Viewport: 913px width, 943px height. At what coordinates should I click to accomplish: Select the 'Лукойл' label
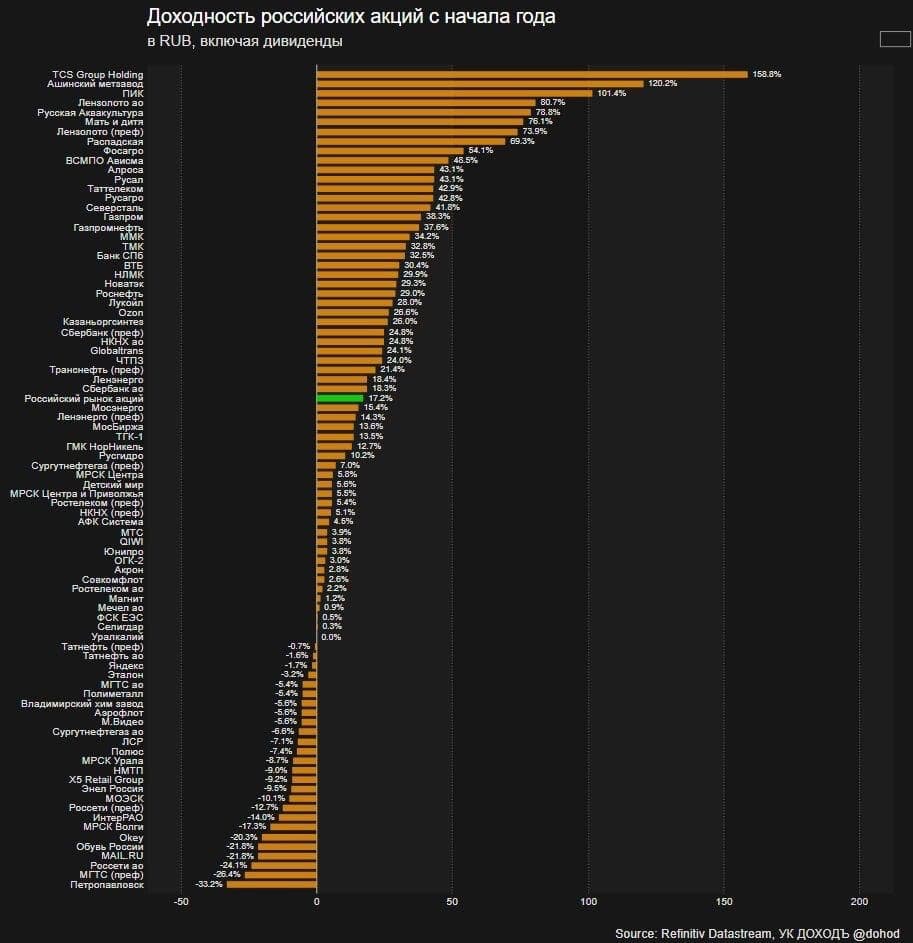126,303
